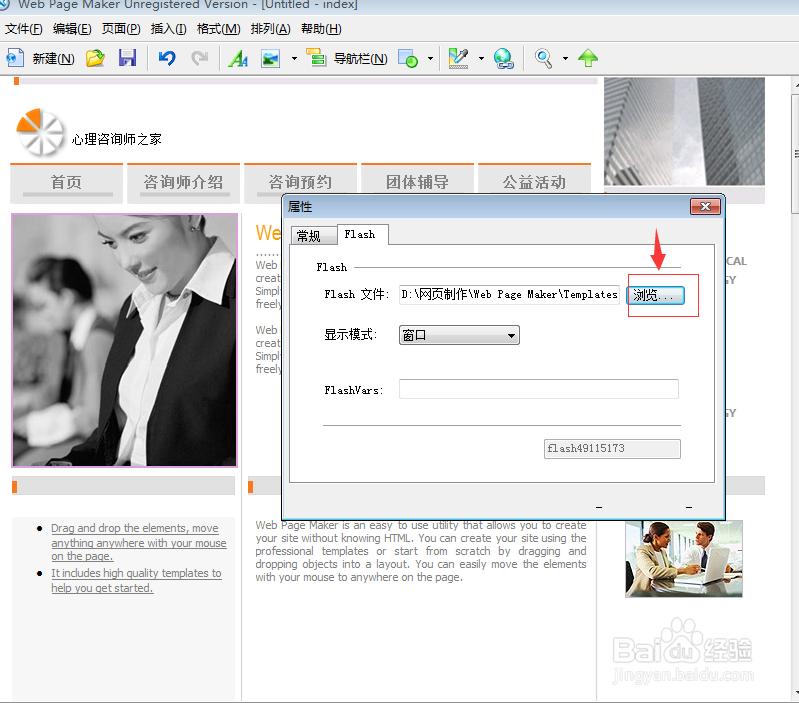Open the 插入(I) menu

point(169,29)
